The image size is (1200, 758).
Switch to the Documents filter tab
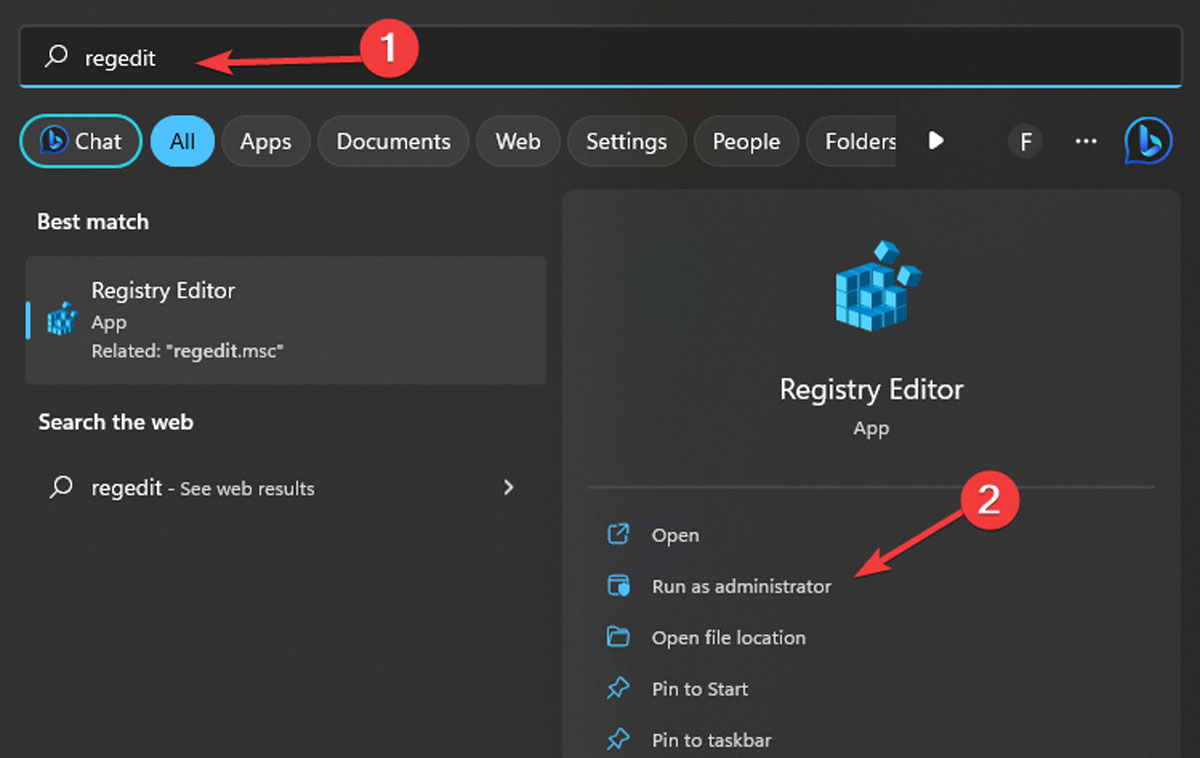[x=393, y=141]
